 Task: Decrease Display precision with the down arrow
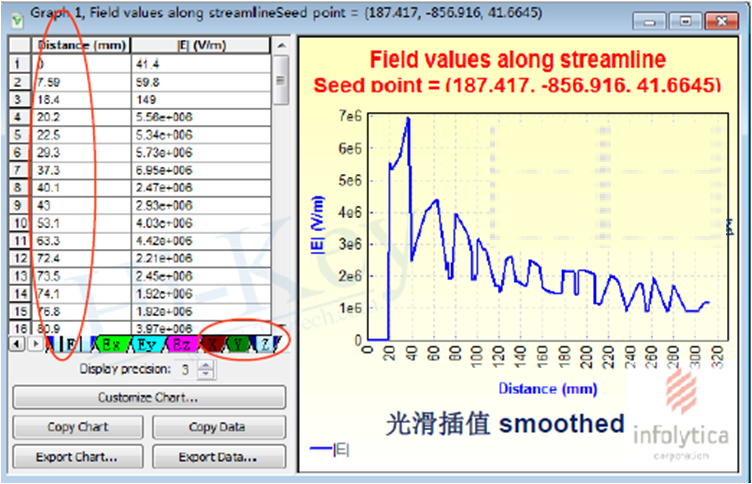click(206, 374)
